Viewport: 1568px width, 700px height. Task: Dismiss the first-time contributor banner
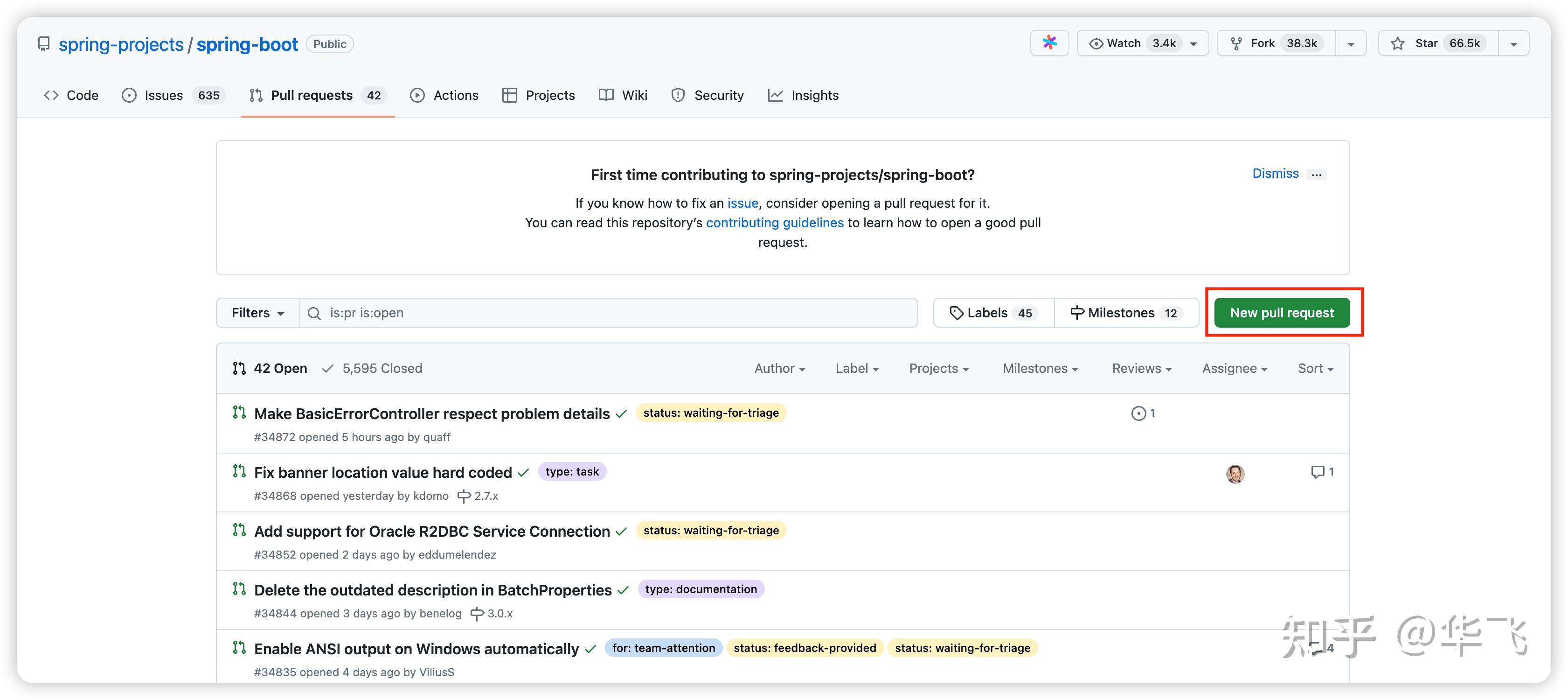tap(1275, 173)
